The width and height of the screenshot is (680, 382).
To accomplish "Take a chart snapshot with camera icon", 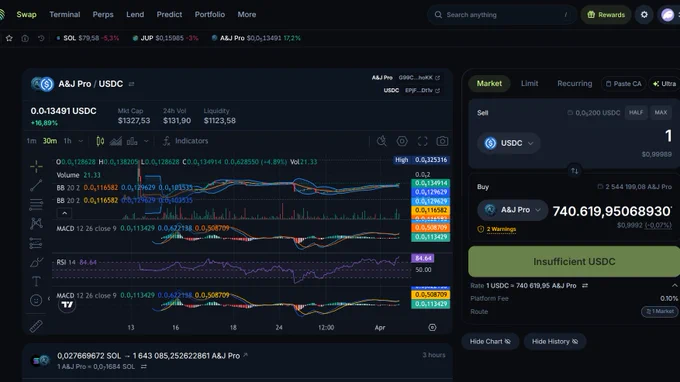I will coord(442,141).
